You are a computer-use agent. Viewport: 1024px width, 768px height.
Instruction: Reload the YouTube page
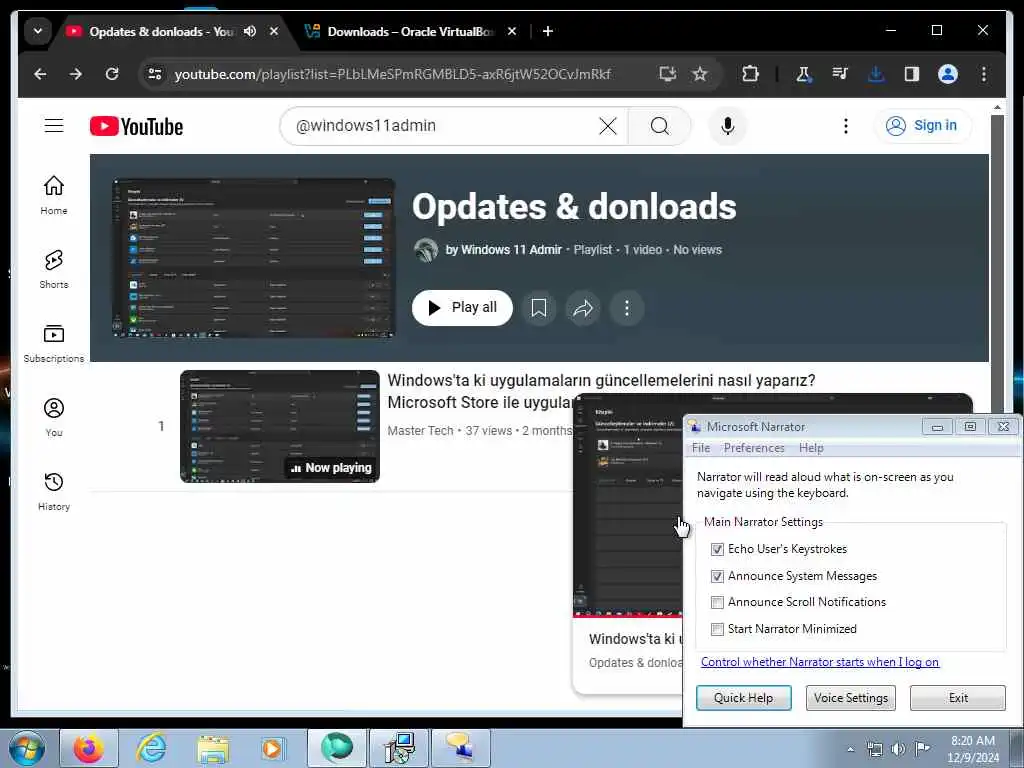(112, 74)
